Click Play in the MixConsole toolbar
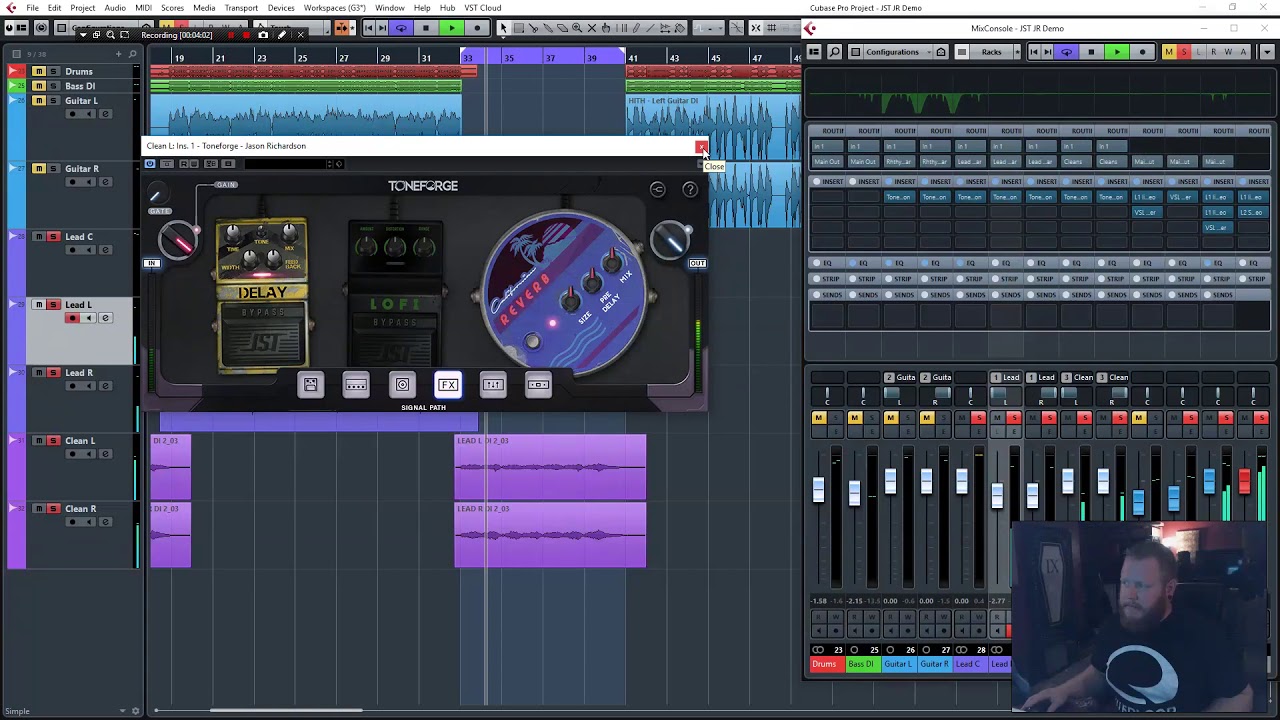This screenshot has width=1280, height=720. [1116, 52]
